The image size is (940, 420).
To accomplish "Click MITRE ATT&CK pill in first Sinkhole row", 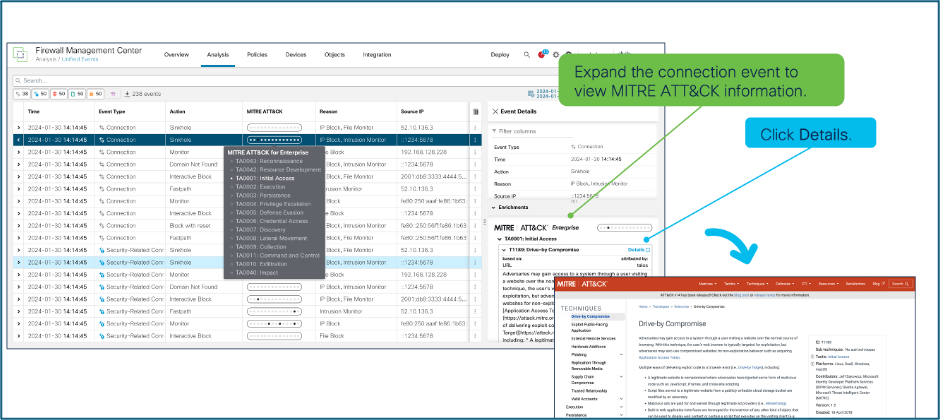I will click(x=274, y=128).
